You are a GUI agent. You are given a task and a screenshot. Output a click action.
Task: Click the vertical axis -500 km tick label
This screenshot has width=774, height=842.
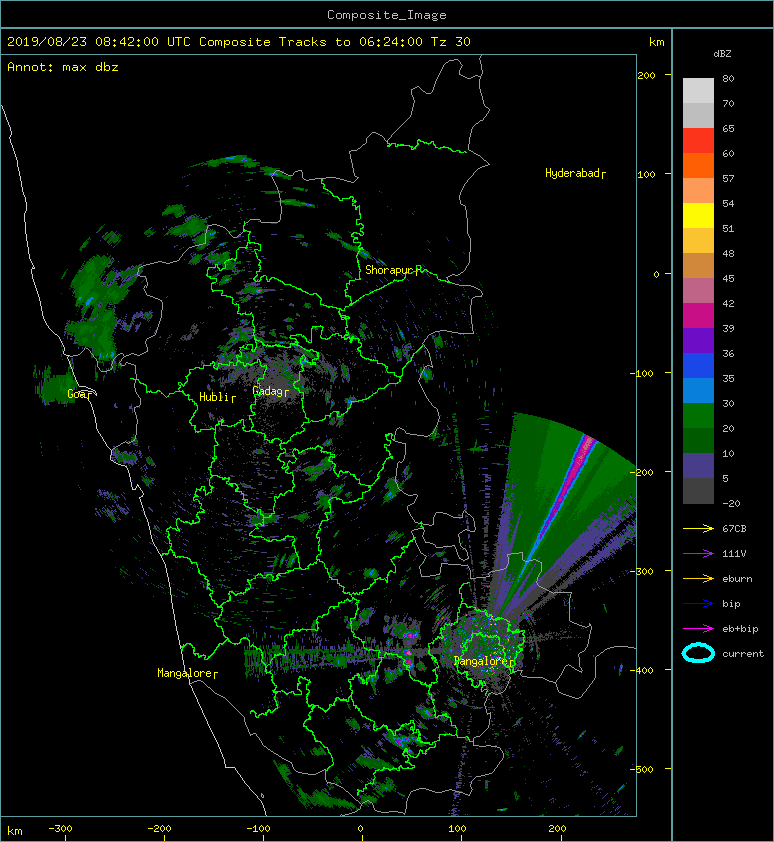pyautogui.click(x=642, y=770)
